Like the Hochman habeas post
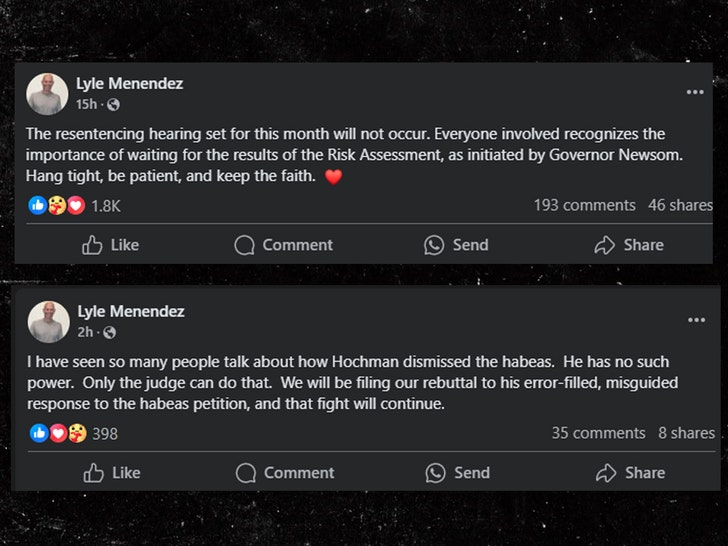Image resolution: width=728 pixels, height=546 pixels. (x=111, y=473)
